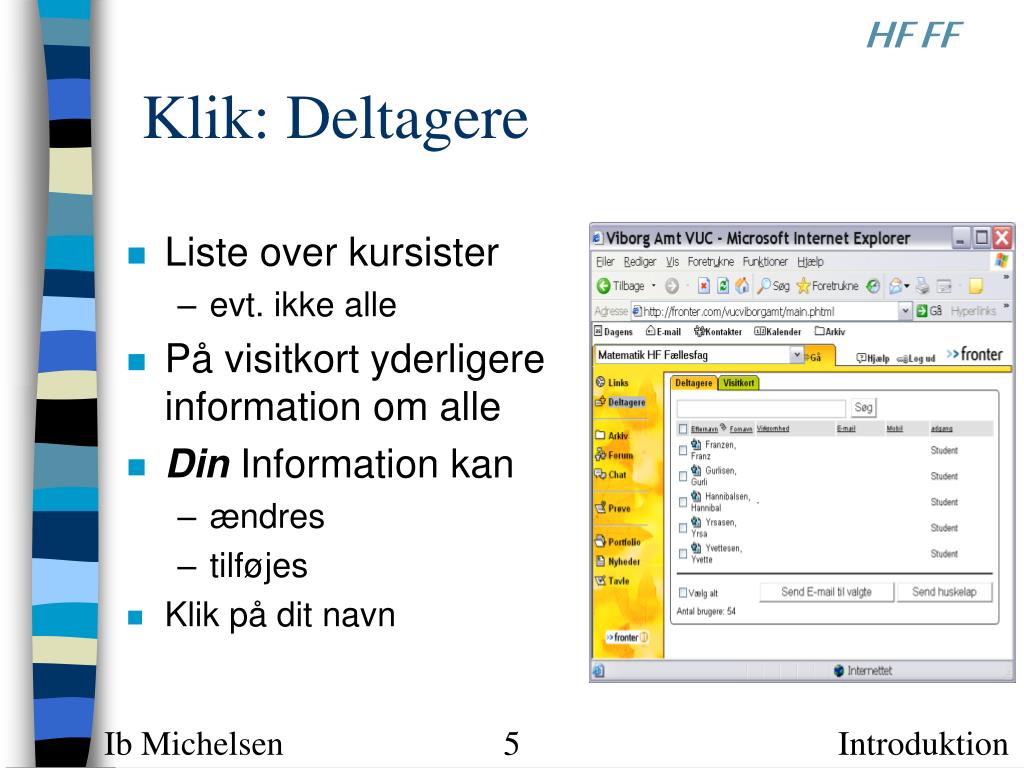1024x768 pixels.
Task: Tick the Vælg alt checkbox
Action: [682, 592]
